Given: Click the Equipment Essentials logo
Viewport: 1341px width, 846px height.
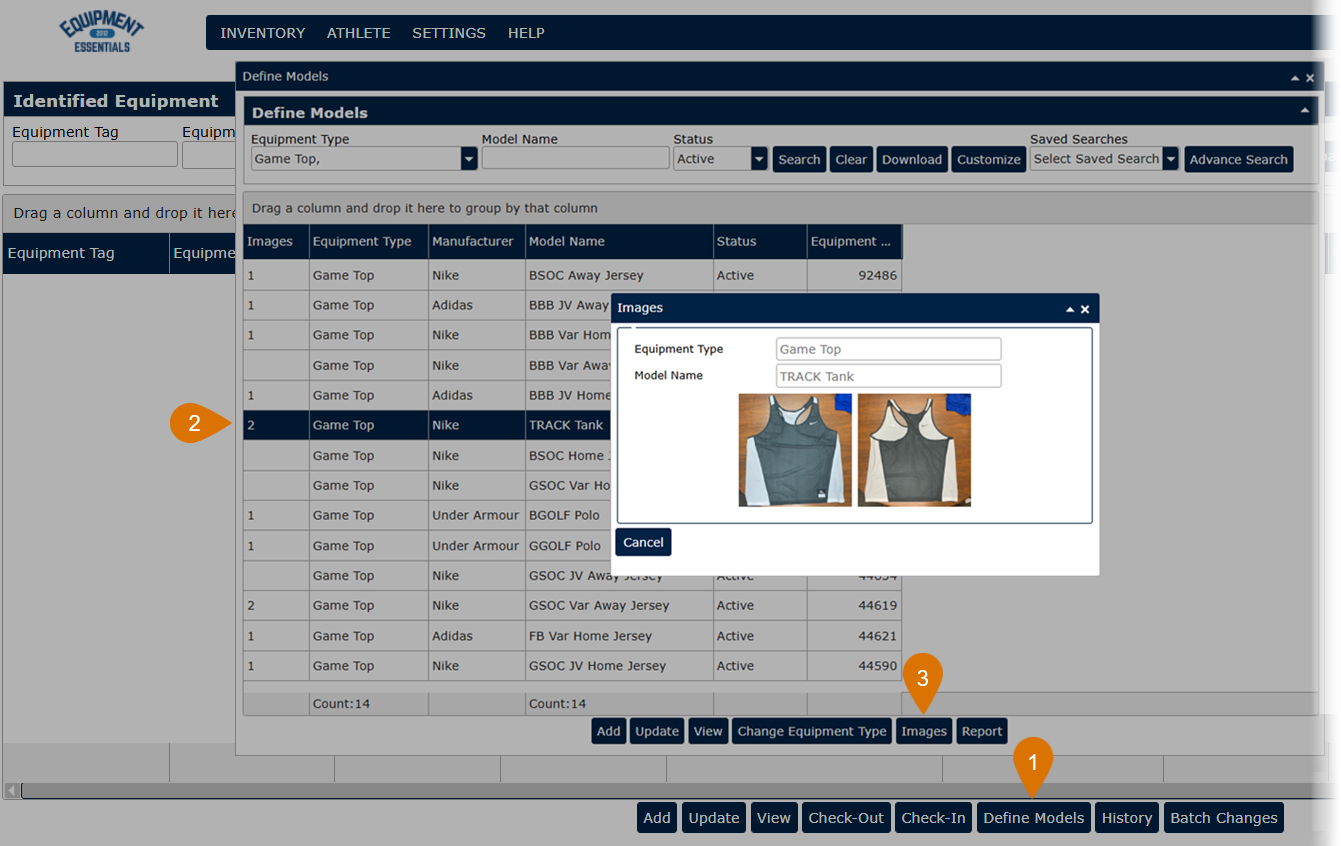Looking at the screenshot, I should tap(101, 34).
